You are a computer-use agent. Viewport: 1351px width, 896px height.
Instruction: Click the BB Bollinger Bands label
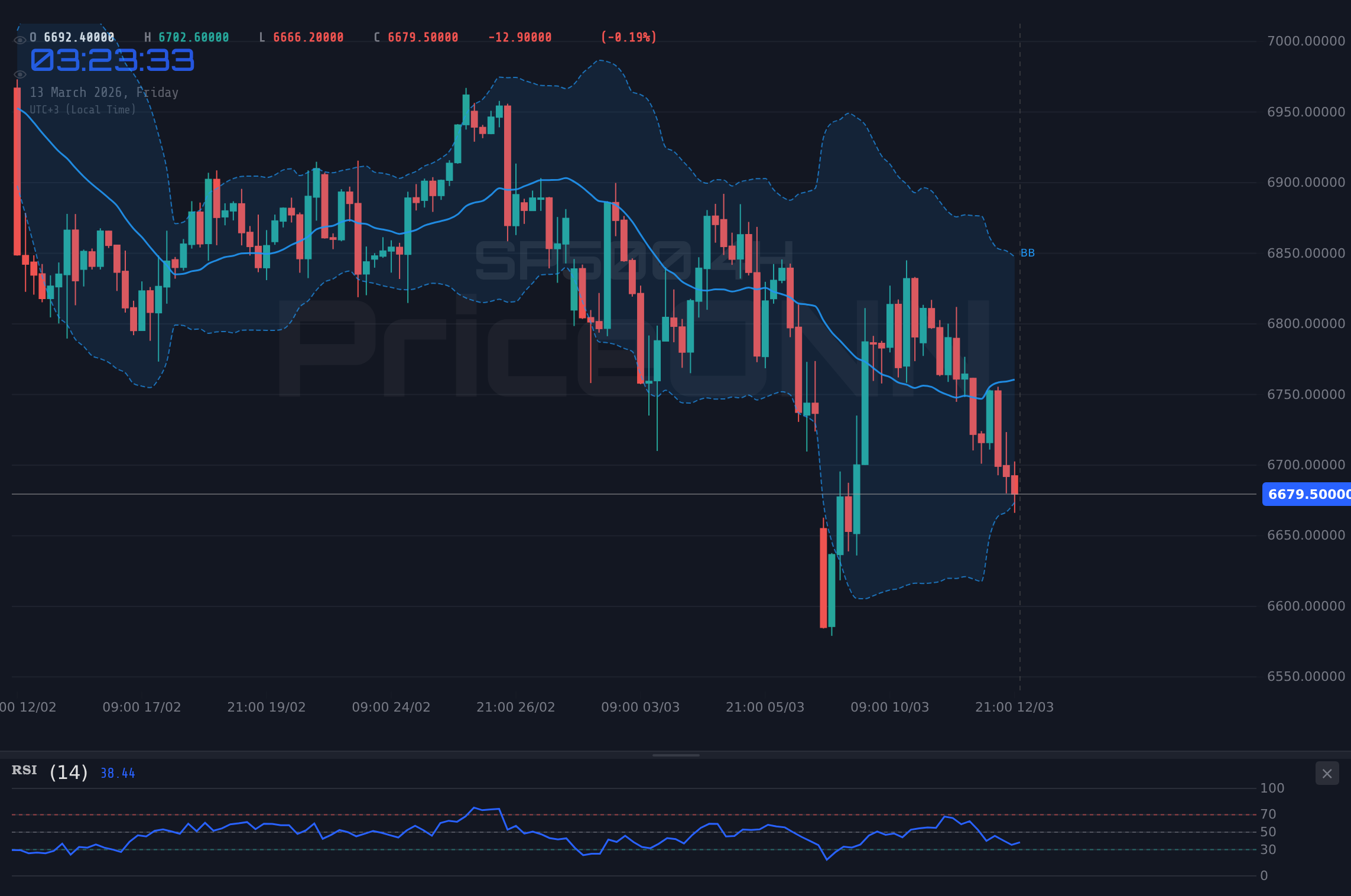[1028, 253]
